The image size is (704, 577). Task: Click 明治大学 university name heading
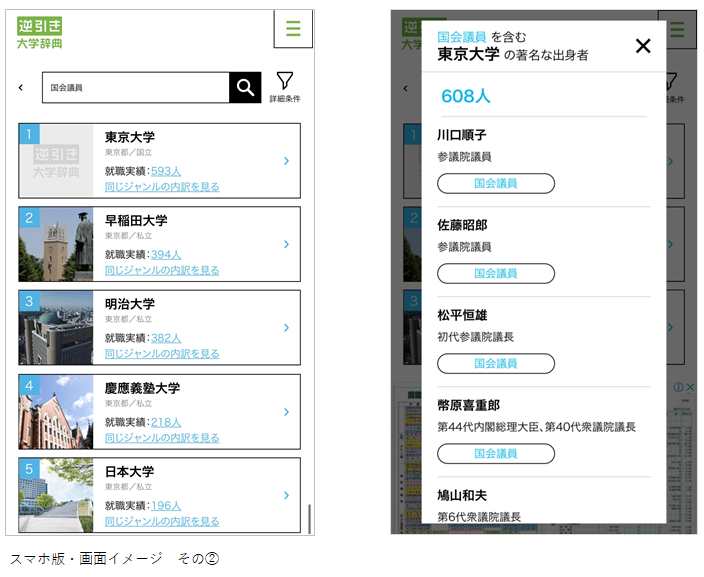coord(130,304)
